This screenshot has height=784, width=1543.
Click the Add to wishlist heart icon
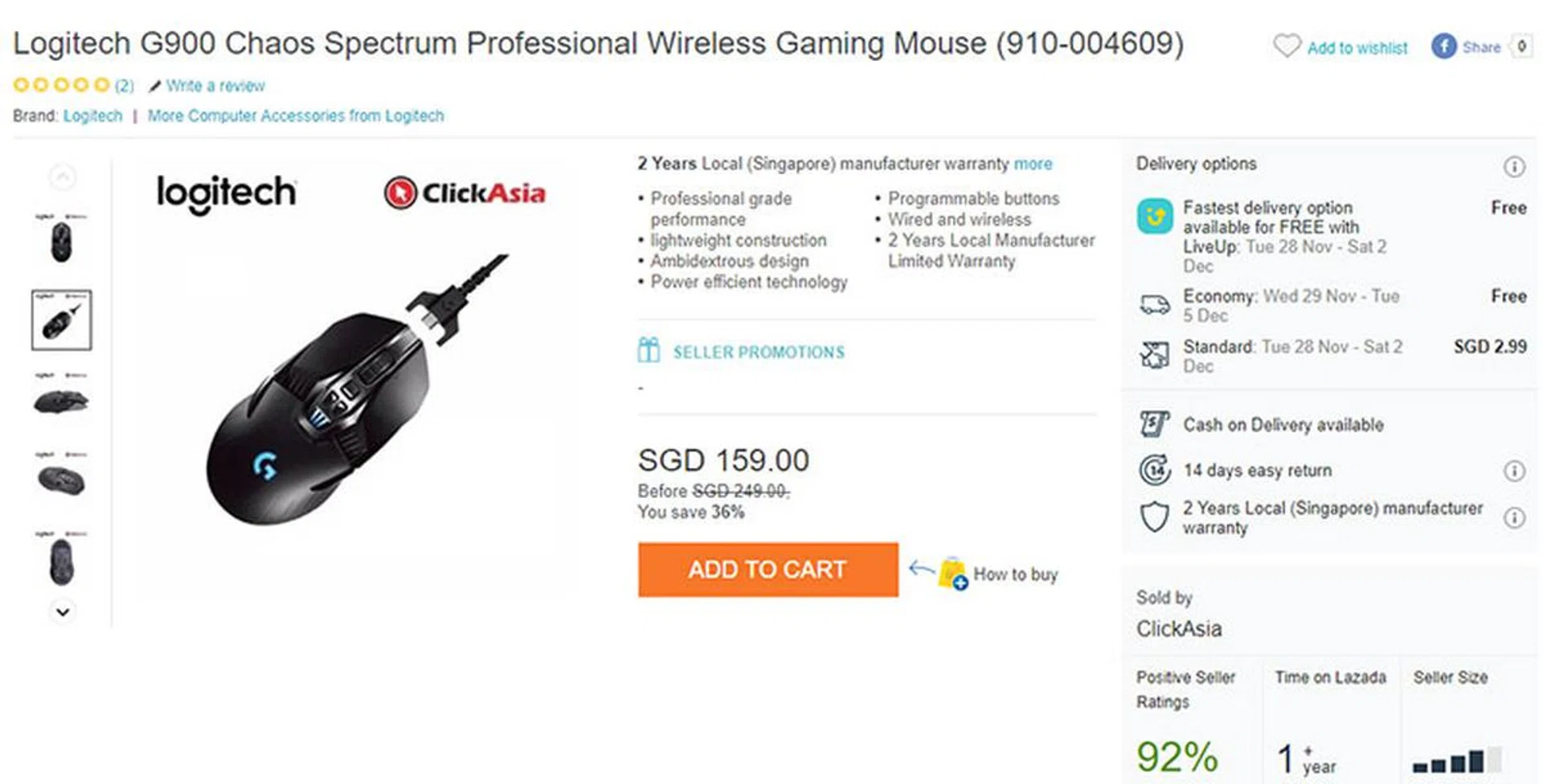click(1287, 46)
